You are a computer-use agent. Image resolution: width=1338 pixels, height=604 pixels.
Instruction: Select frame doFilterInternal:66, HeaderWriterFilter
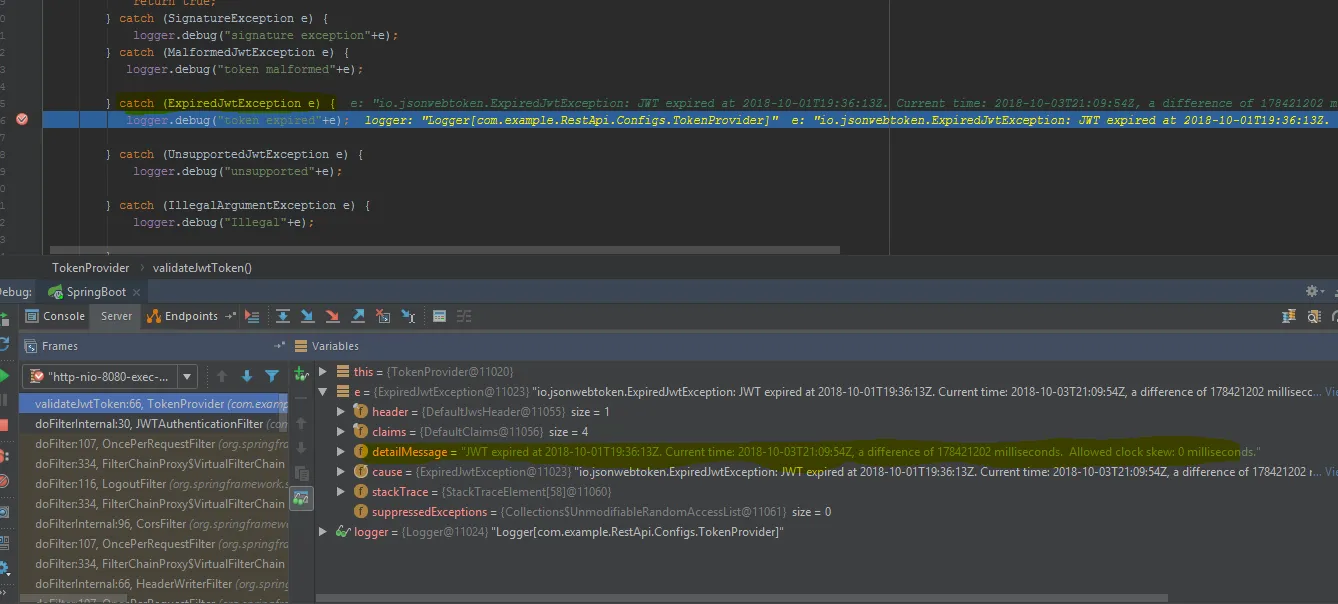point(153,584)
